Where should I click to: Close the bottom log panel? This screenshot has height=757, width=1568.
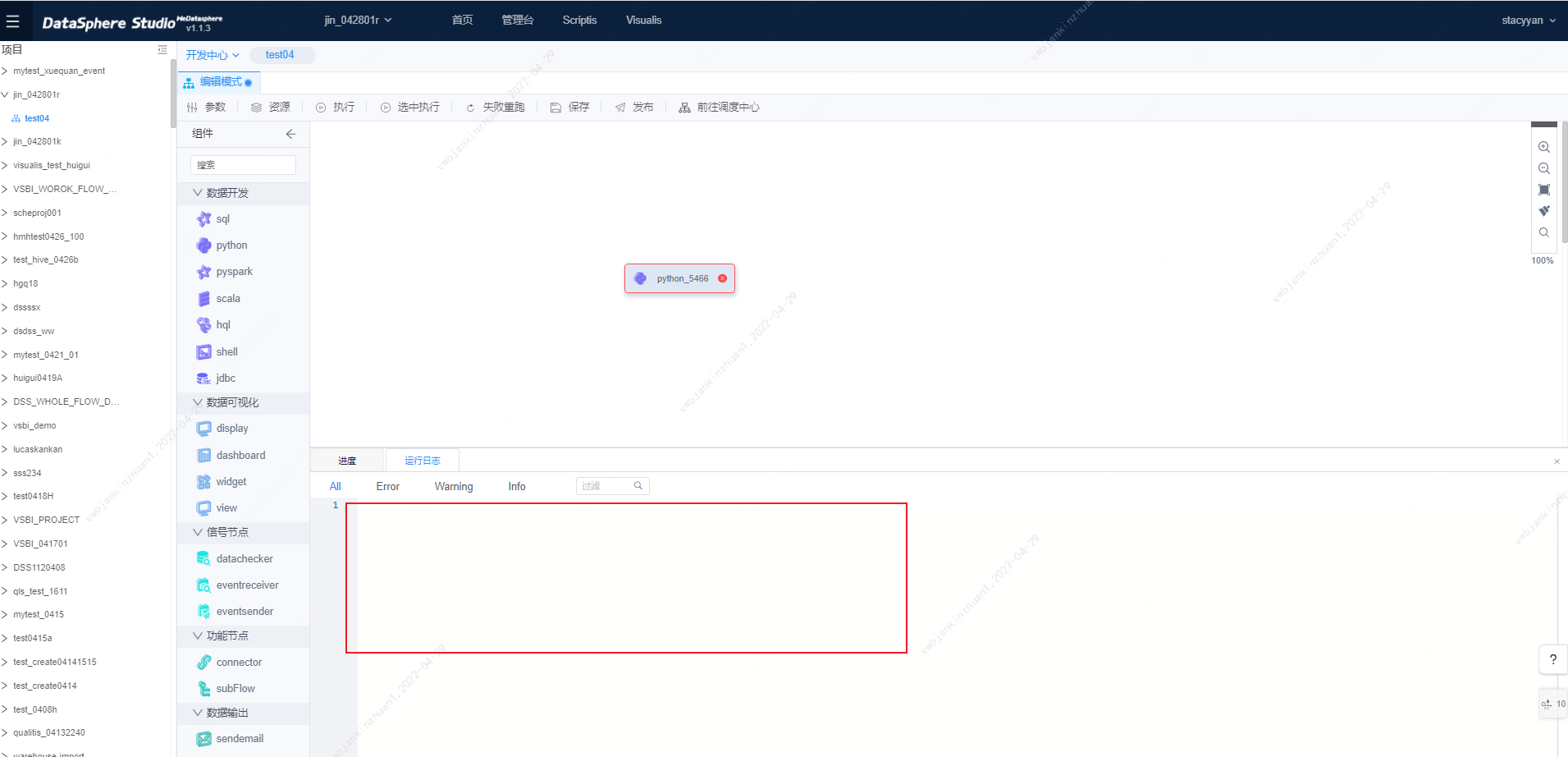(1557, 461)
